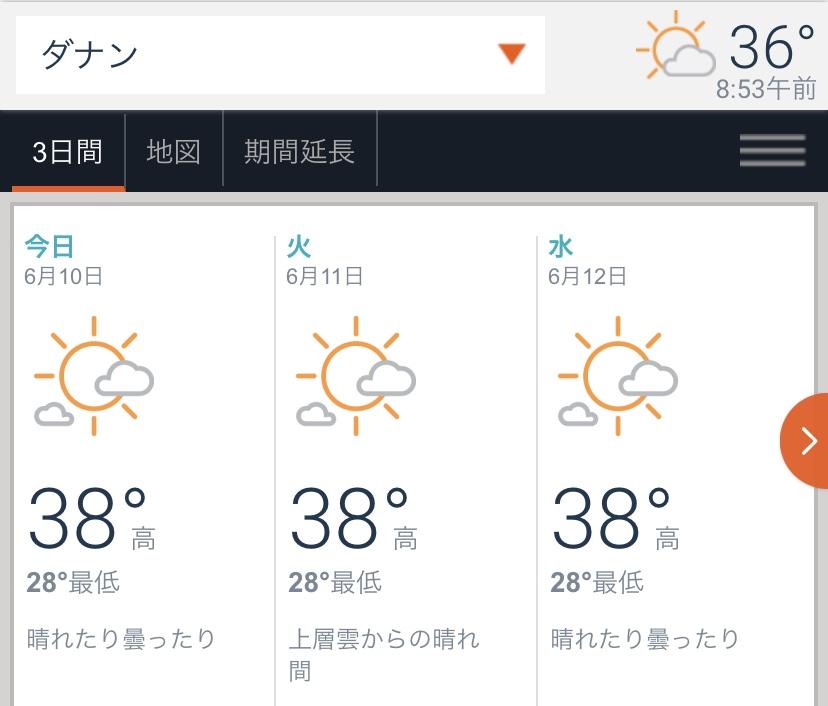Open the 今日 forecast heading
The image size is (828, 706).
(49, 246)
